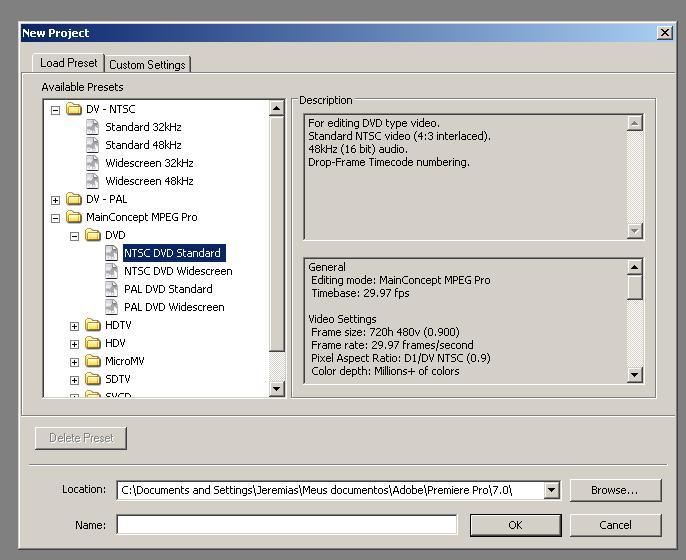
Task: Close the New Project dialog window
Action: [x=665, y=33]
